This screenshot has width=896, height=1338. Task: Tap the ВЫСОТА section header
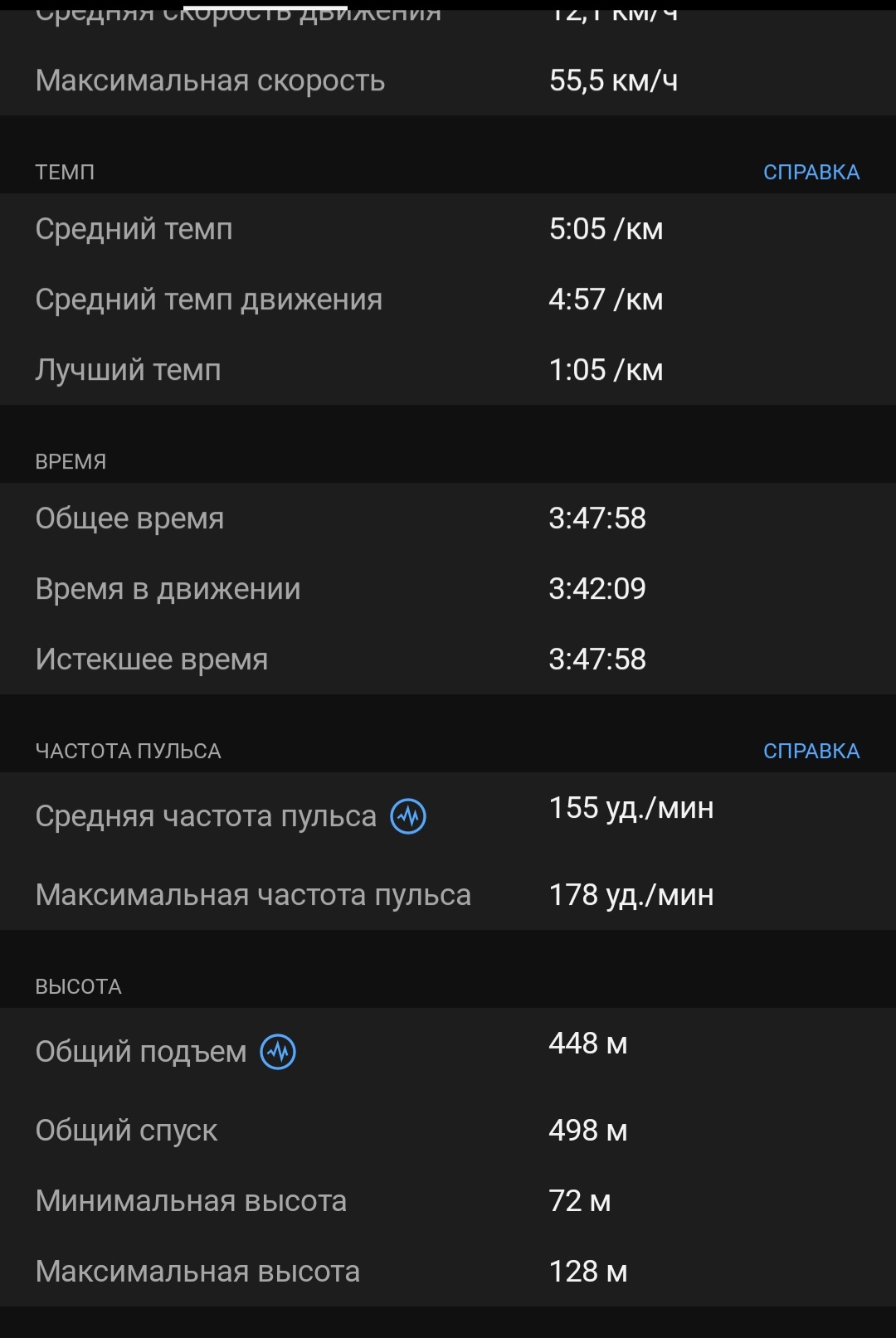(78, 986)
